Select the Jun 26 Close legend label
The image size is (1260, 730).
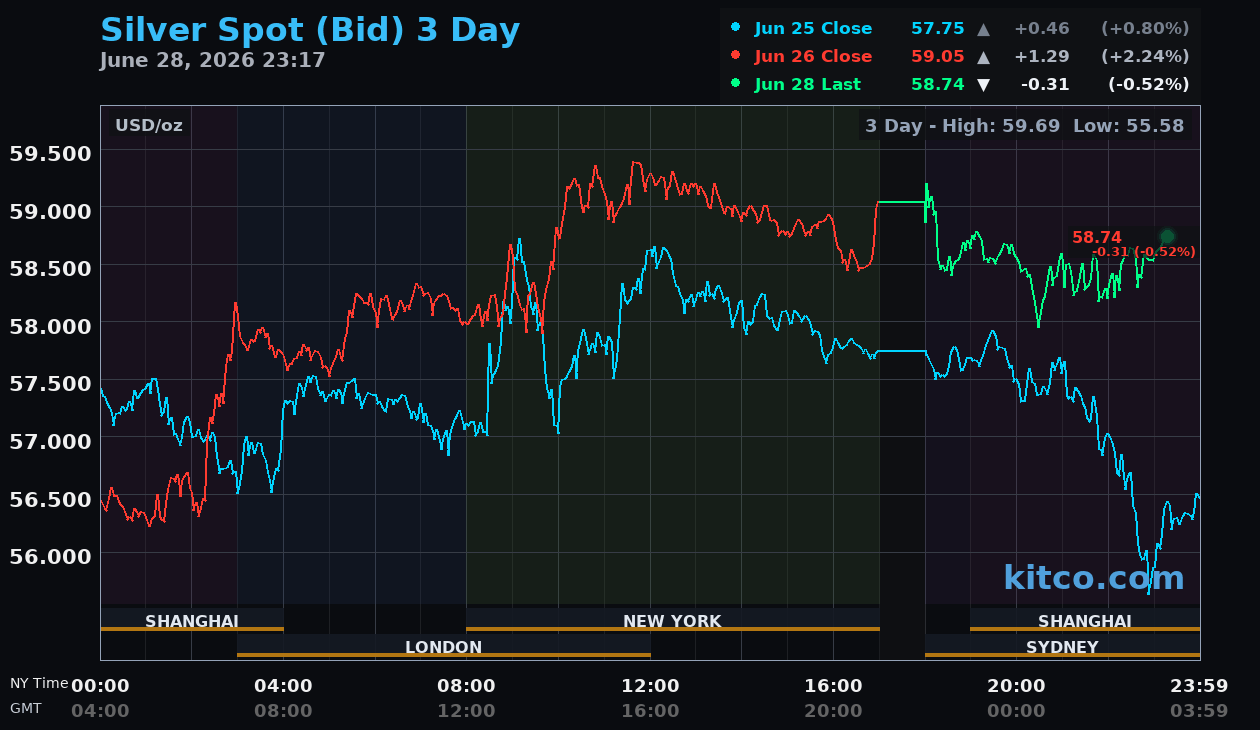(813, 57)
